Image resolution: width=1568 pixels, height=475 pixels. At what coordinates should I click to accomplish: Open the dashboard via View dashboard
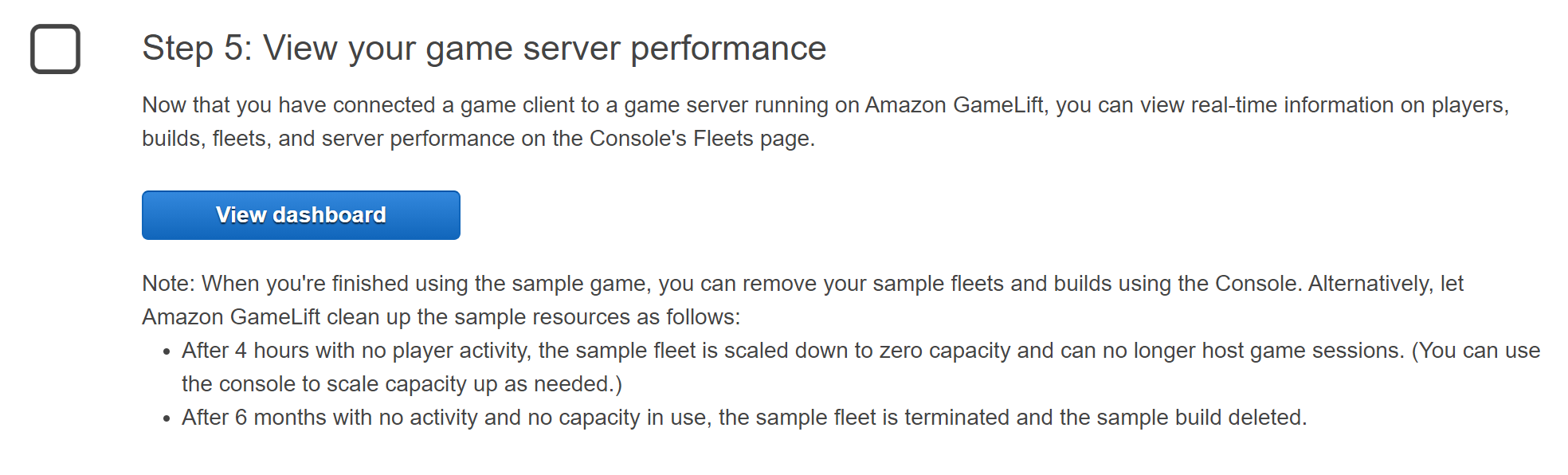pos(300,214)
